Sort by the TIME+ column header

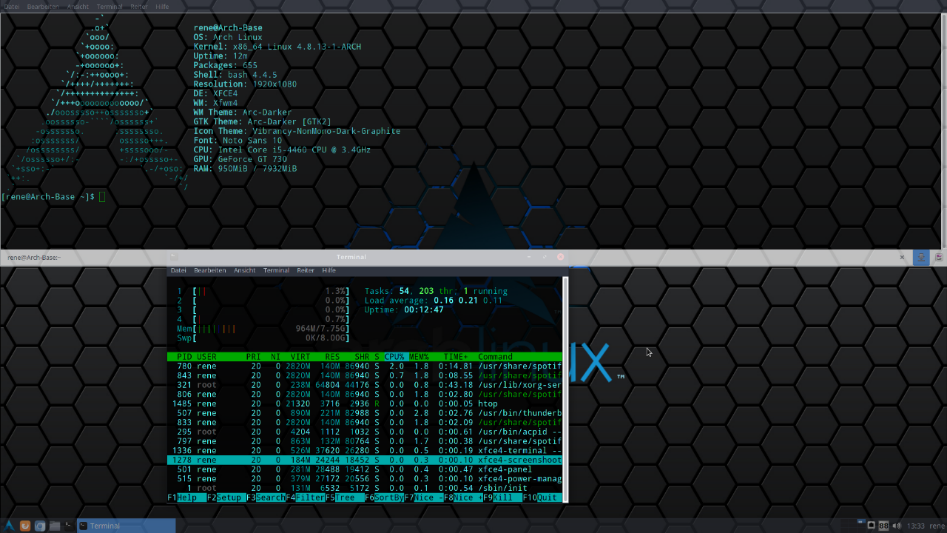[455, 357]
